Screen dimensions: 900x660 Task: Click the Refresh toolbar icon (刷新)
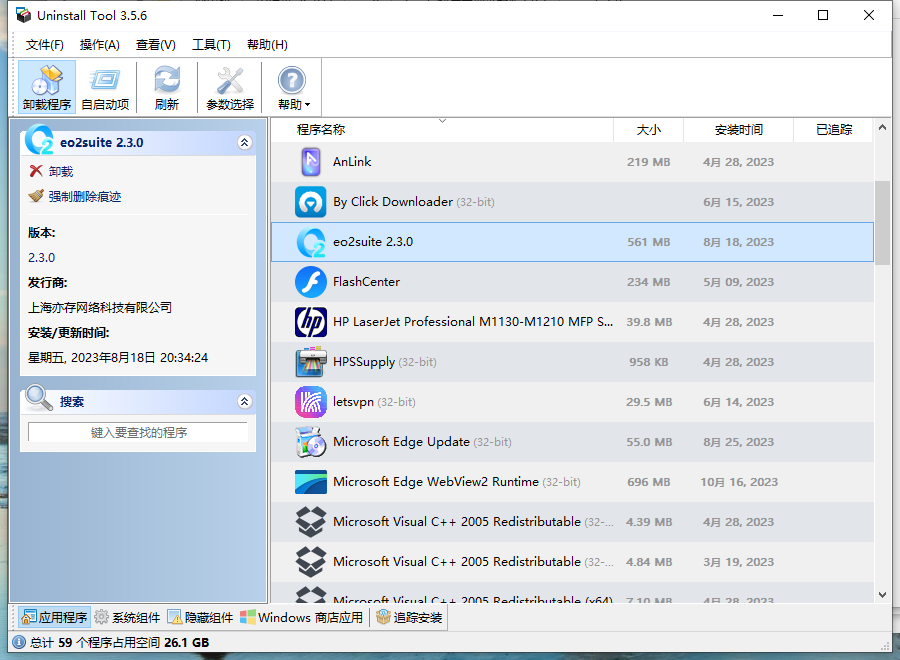click(x=167, y=87)
